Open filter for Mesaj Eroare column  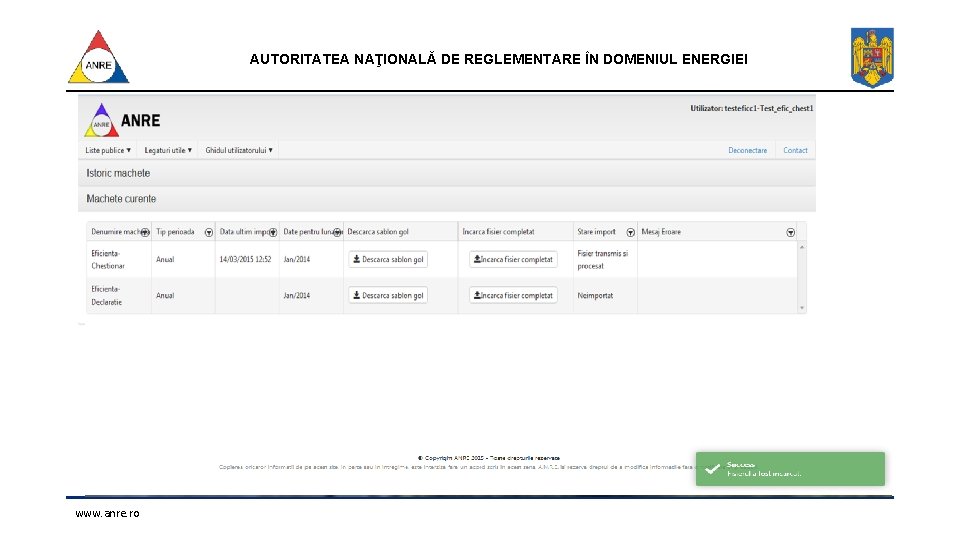(x=790, y=233)
